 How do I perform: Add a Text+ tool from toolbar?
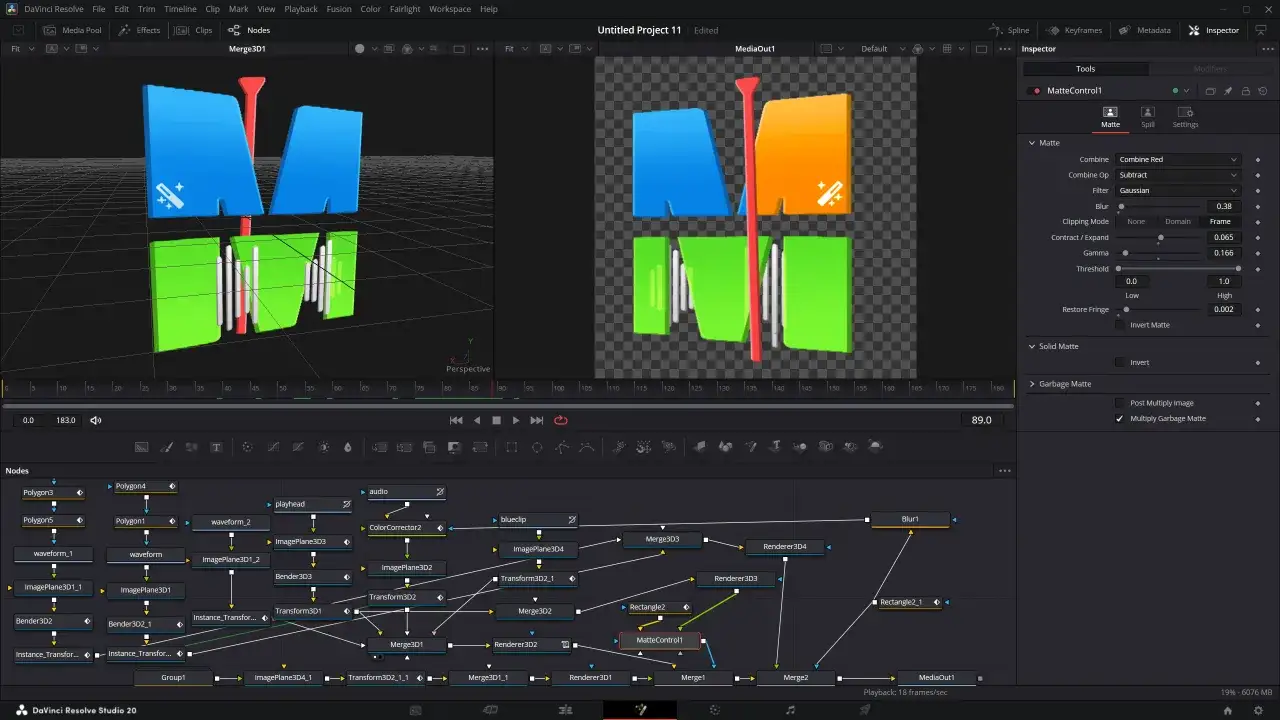[216, 447]
